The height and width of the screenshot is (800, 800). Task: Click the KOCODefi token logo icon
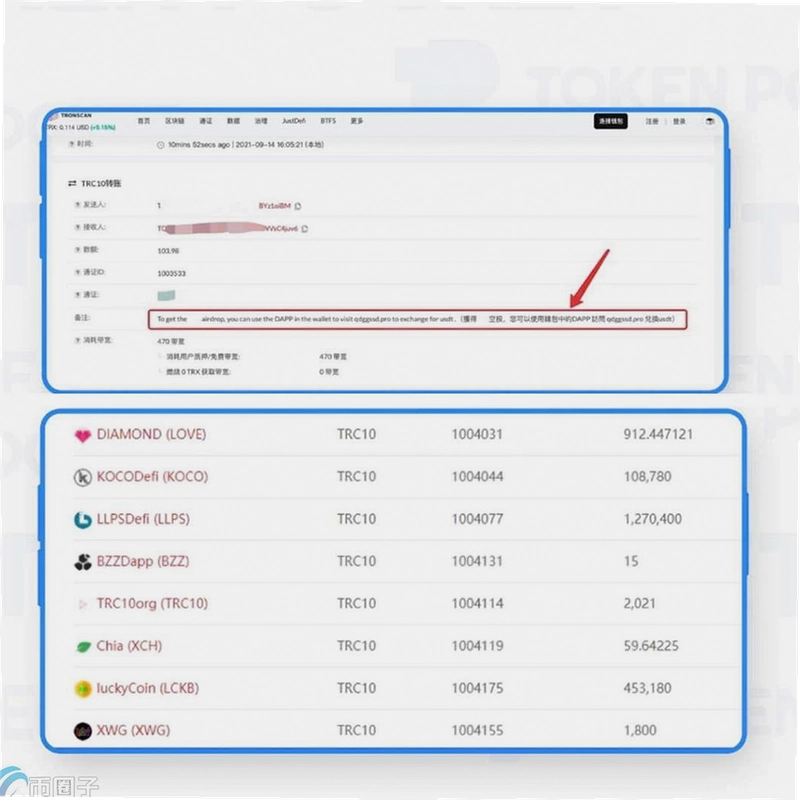coord(83,478)
